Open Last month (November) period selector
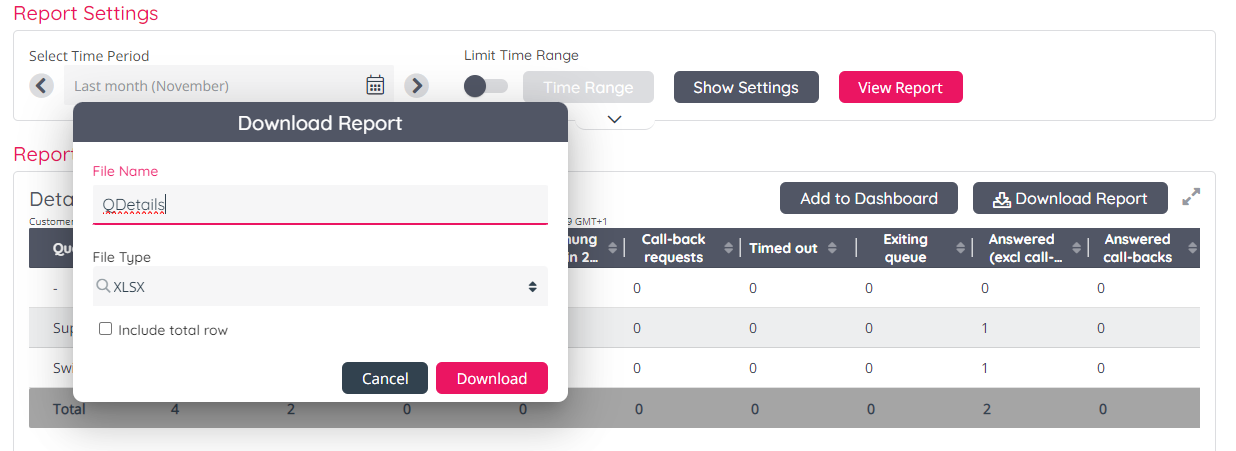 coord(215,86)
